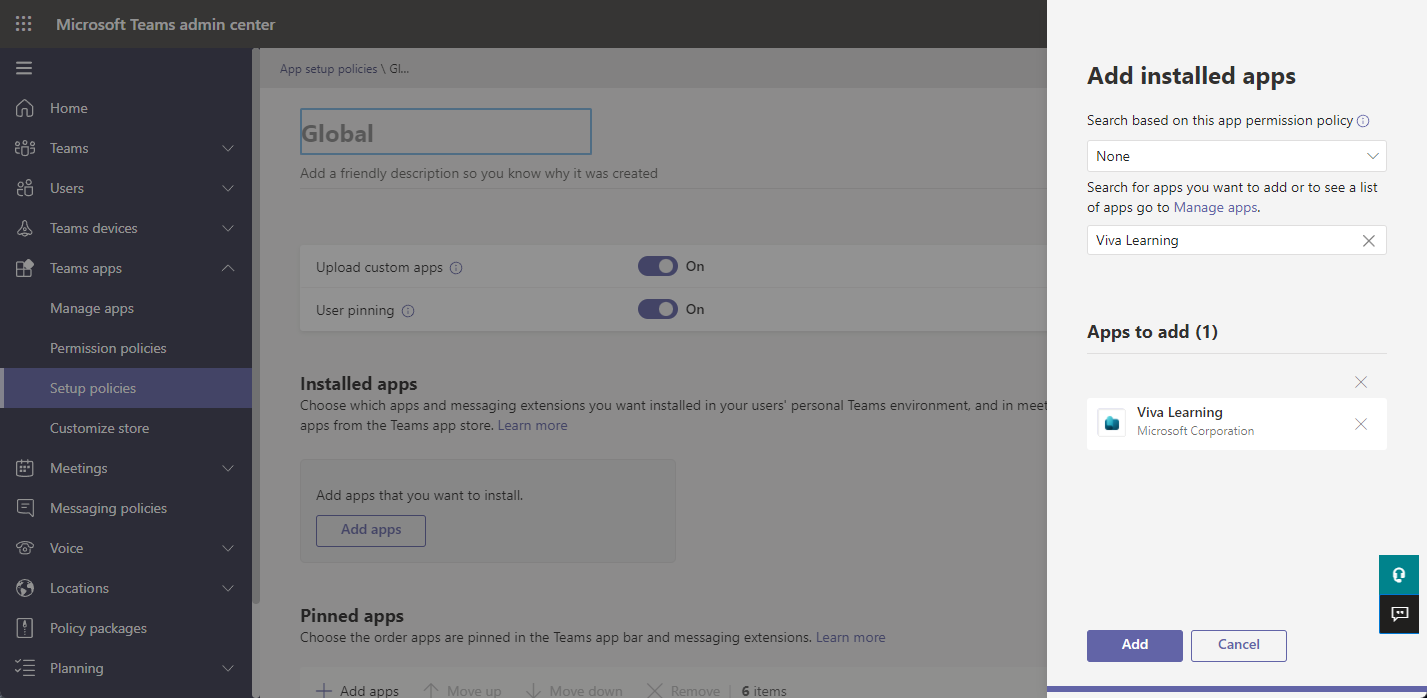The image size is (1427, 698).
Task: Expand the Meetings section
Action: 80,467
